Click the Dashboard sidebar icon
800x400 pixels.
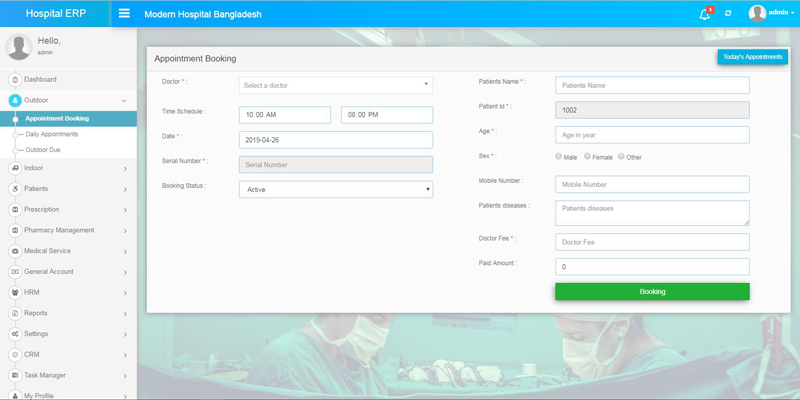[x=15, y=80]
